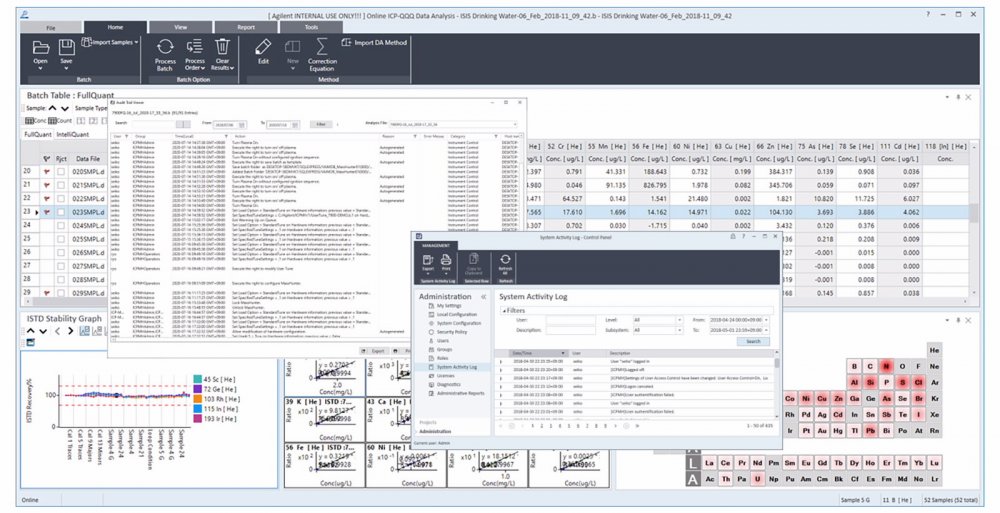Viewport: 1000px width, 513px height.
Task: Click the 45 Sc [He] teal legend swatch
Action: [x=198, y=379]
